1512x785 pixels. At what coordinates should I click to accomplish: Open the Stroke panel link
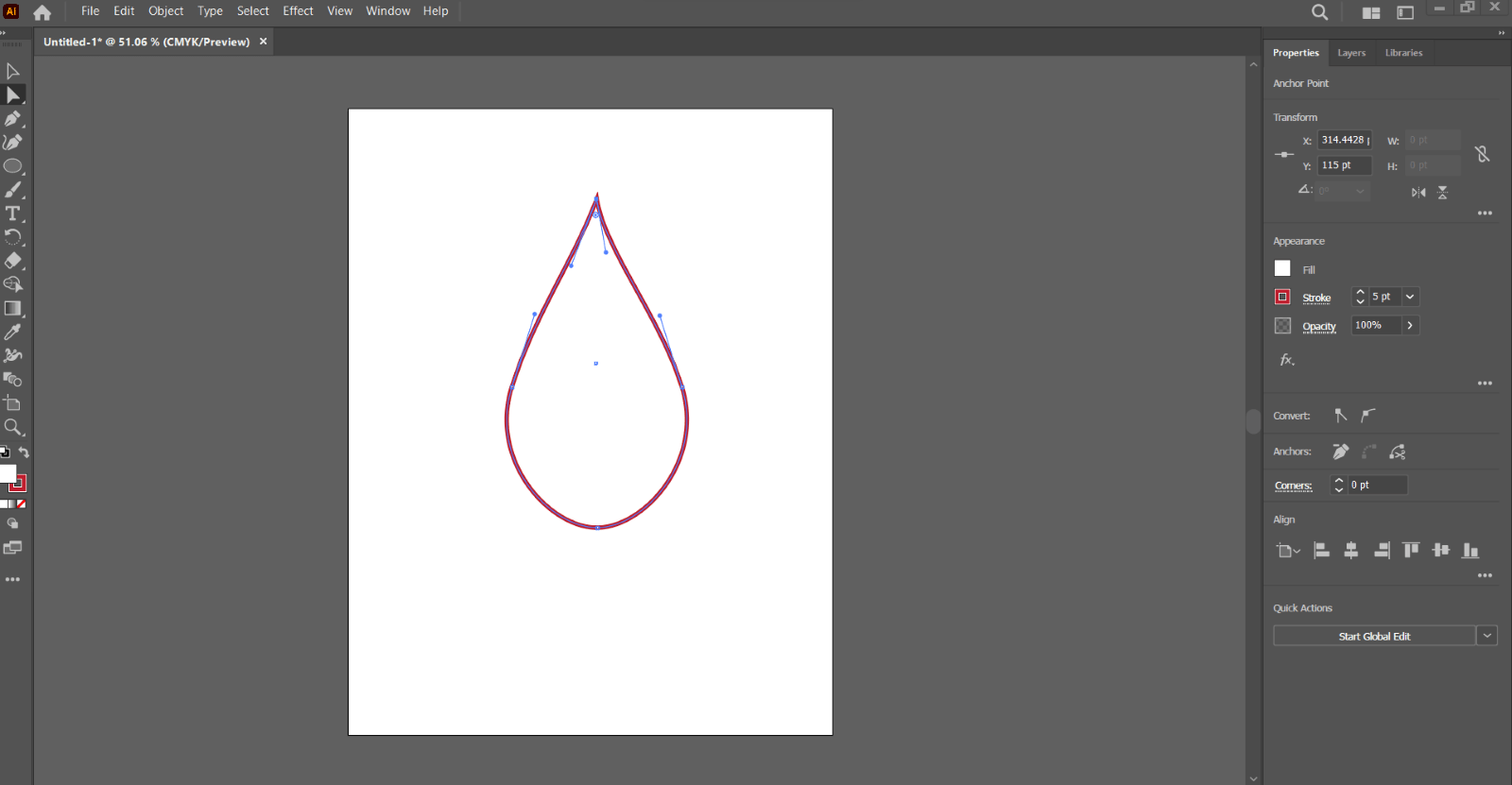pyautogui.click(x=1316, y=298)
